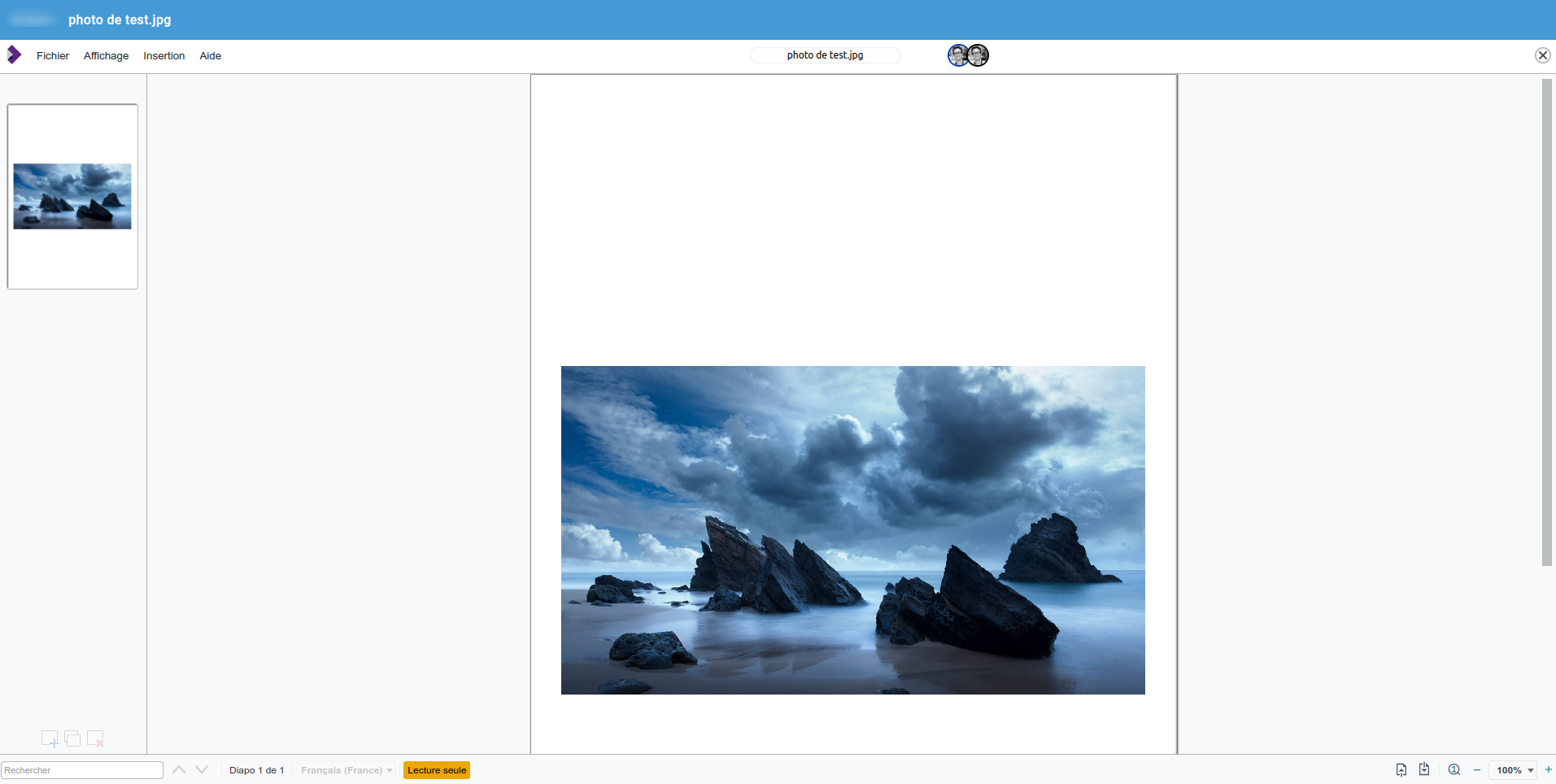Zoom in on the slide view

point(1549,769)
